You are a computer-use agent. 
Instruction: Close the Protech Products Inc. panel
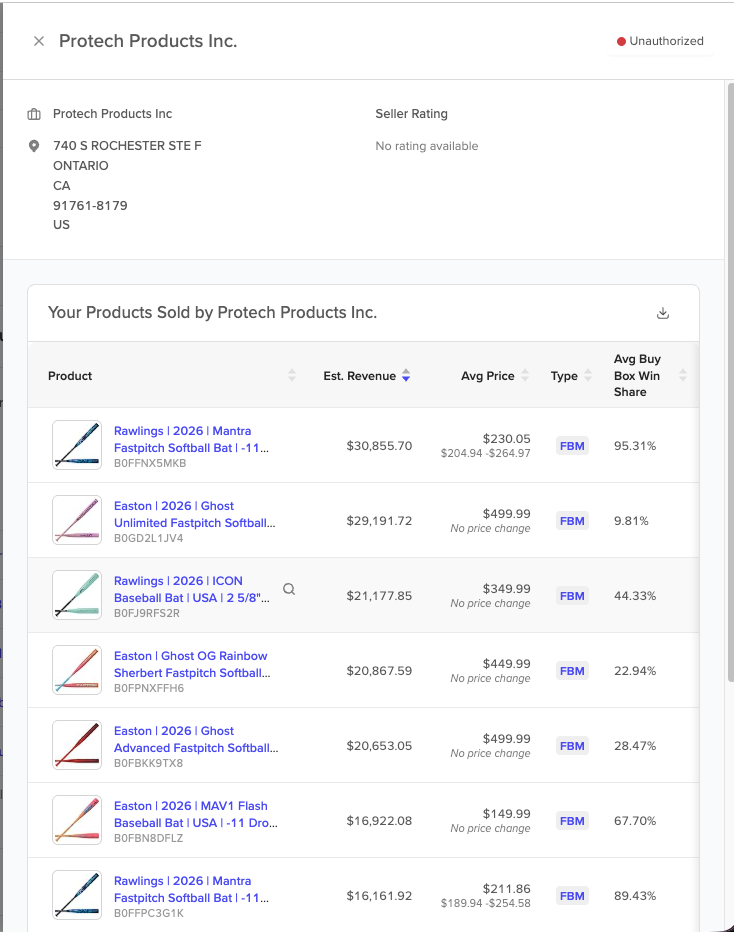pos(39,41)
